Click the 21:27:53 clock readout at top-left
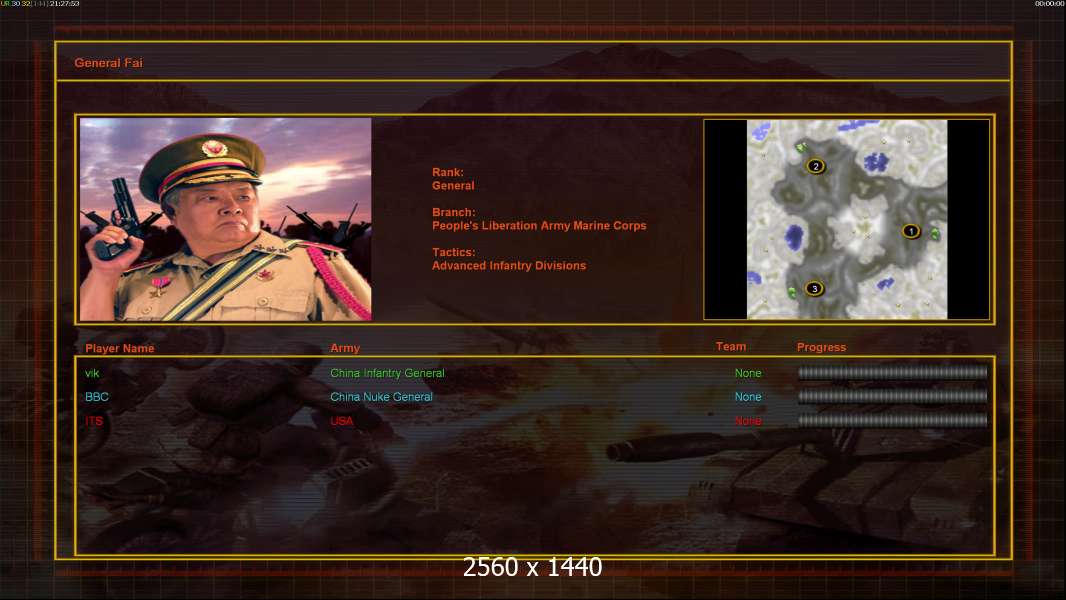This screenshot has height=600, width=1066. 64,3
